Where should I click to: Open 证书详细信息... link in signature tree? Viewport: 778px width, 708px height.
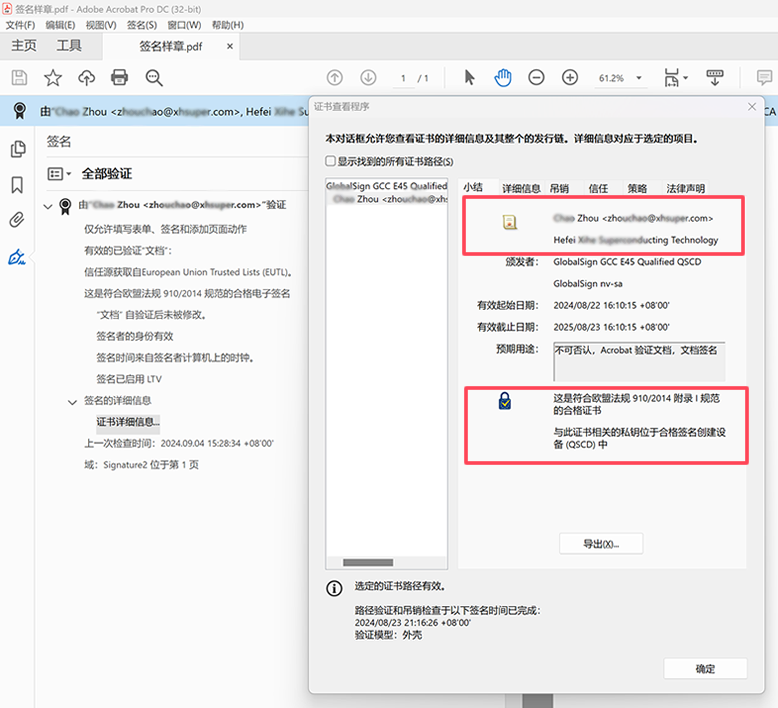click(x=128, y=422)
